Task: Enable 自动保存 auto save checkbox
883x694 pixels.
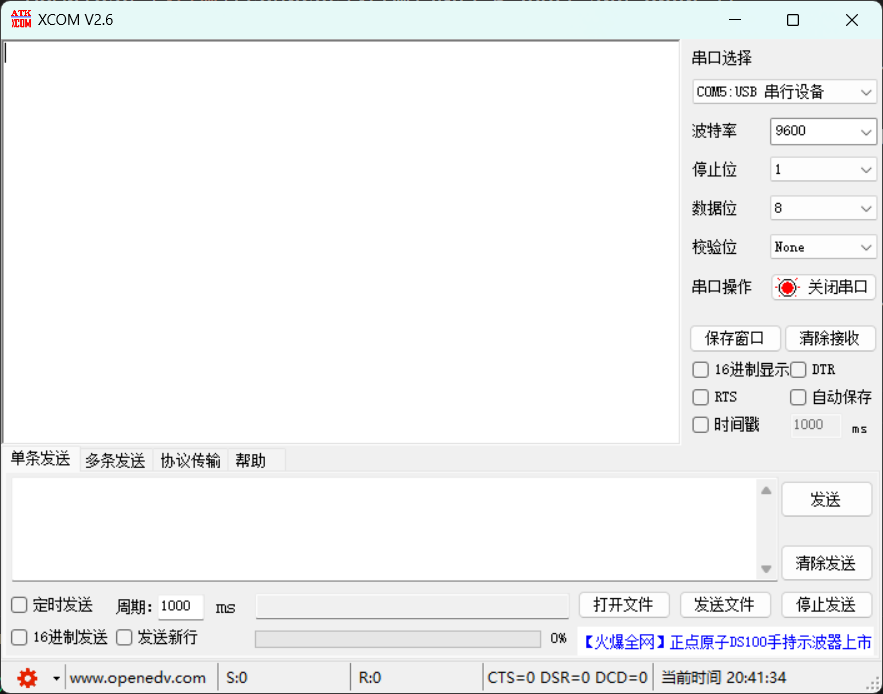Action: 798,397
